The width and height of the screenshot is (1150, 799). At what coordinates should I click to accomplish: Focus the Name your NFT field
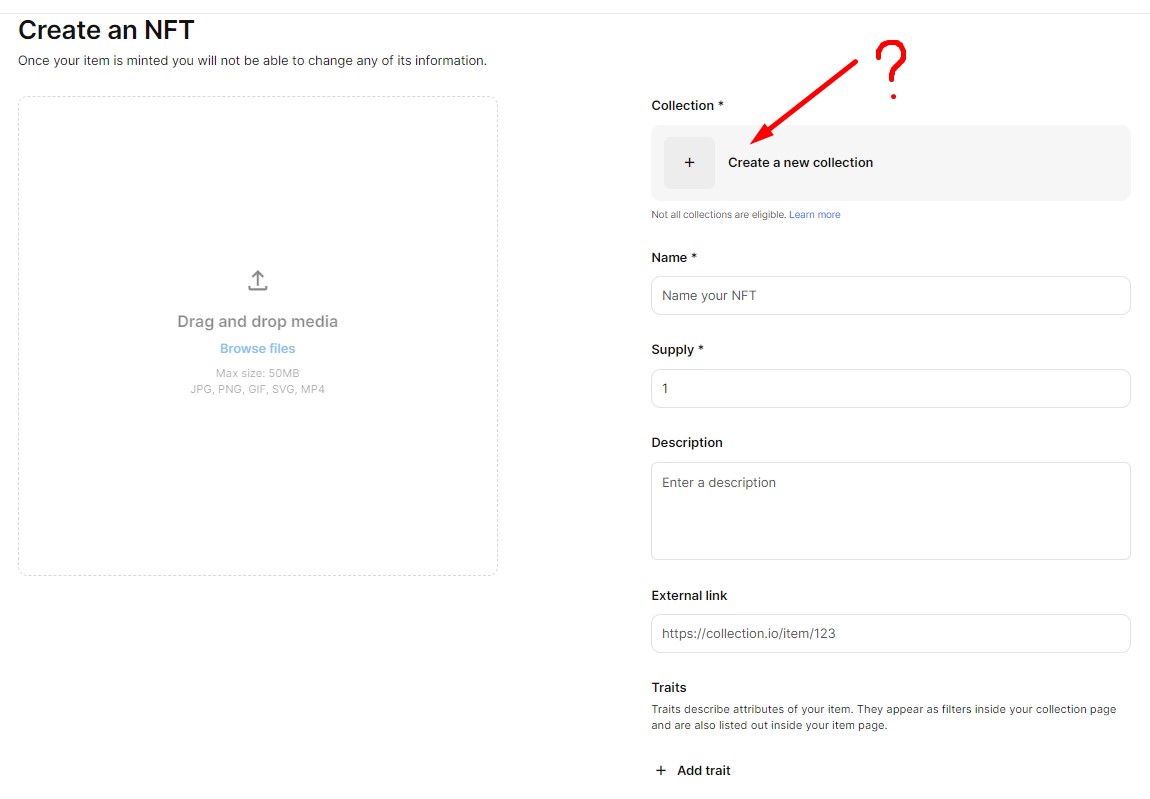tap(890, 296)
